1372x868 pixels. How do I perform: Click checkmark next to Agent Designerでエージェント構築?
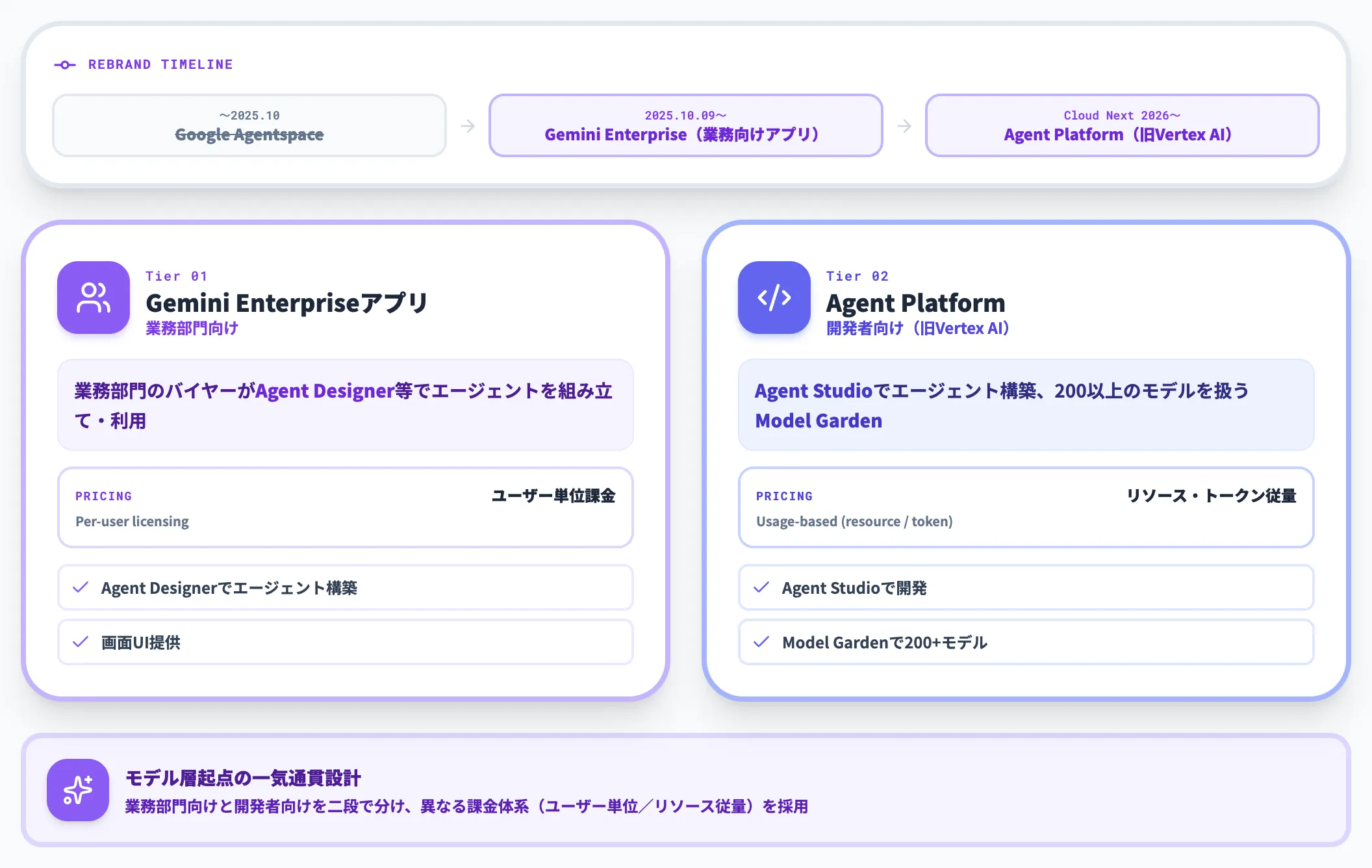coord(81,587)
